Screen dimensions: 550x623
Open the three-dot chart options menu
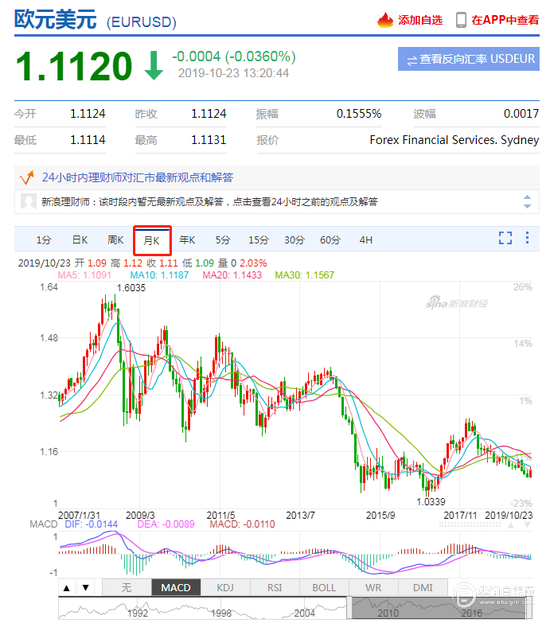[527, 238]
